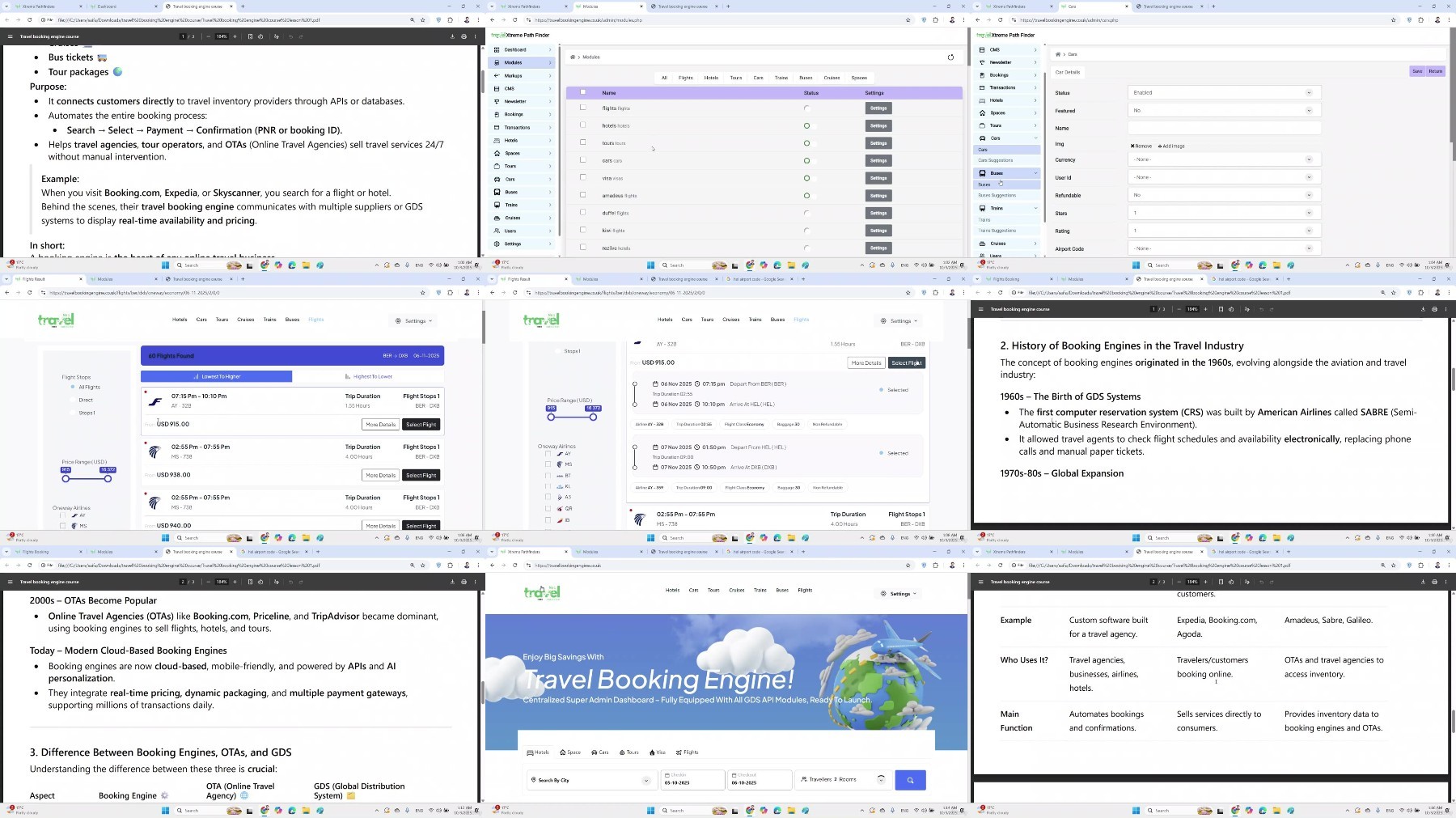Click fit-to-page icon in Bus tickets PDF toolbar
Image resolution: width=1456 pixels, height=818 pixels.
point(250,36)
